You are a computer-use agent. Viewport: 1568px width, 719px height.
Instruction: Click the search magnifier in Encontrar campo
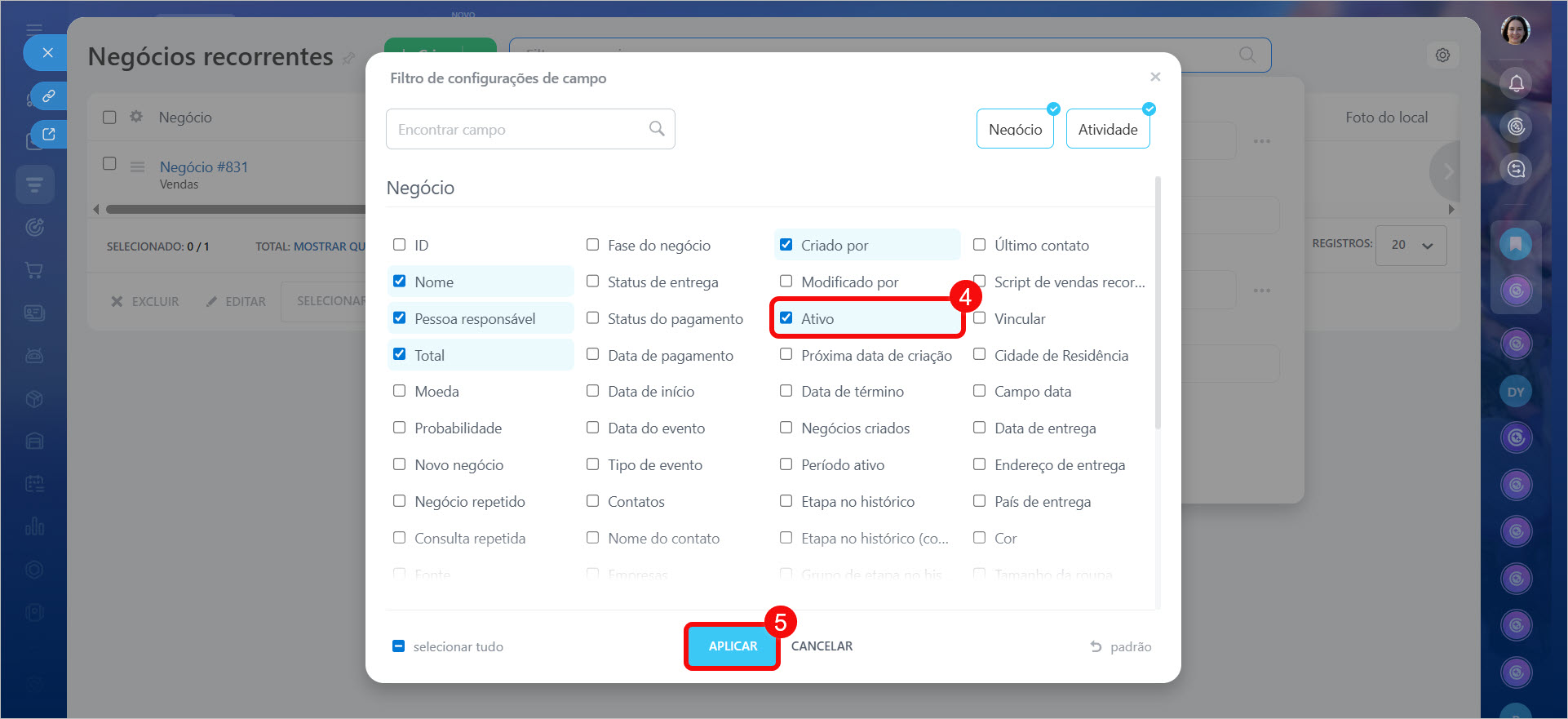(657, 129)
